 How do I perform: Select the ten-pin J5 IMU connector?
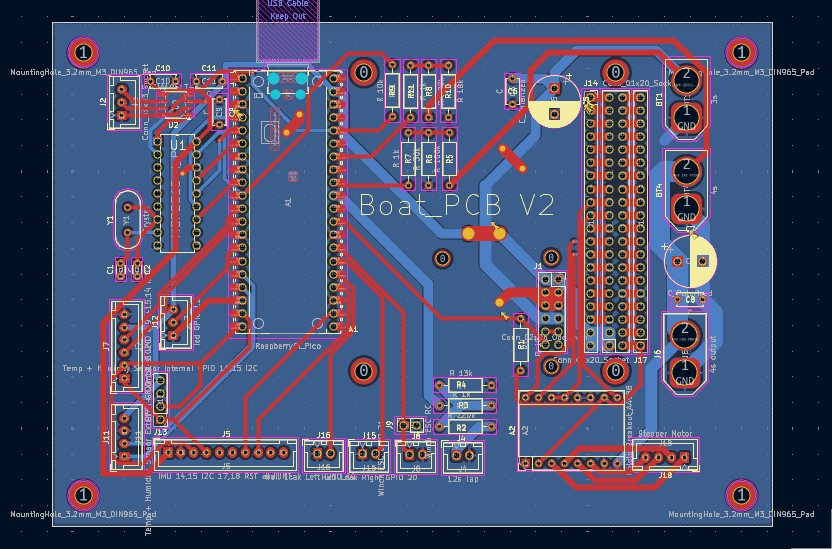[226, 453]
